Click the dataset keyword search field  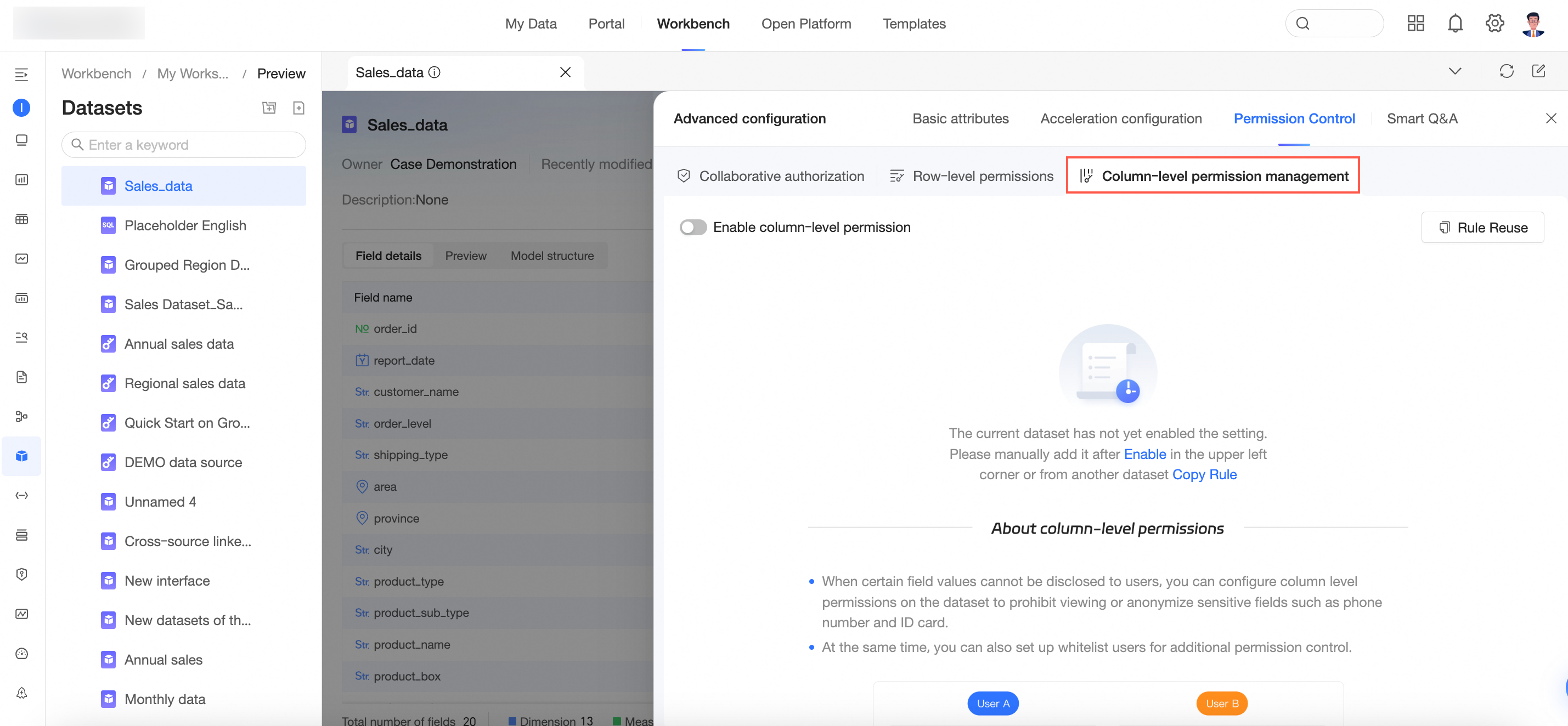point(184,145)
